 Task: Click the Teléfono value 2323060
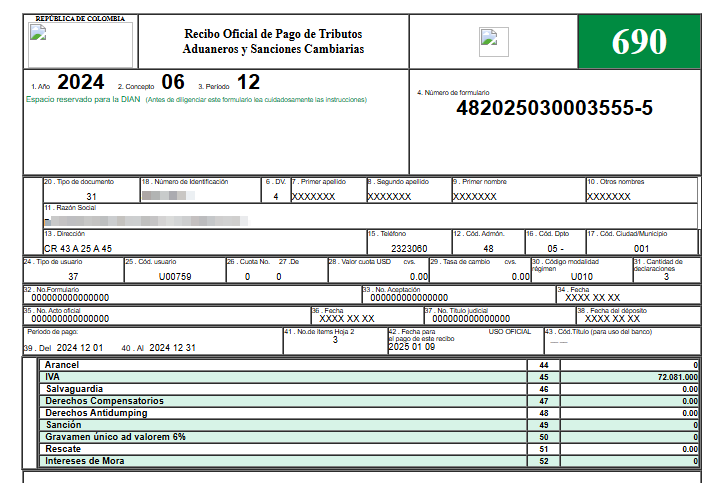click(409, 248)
